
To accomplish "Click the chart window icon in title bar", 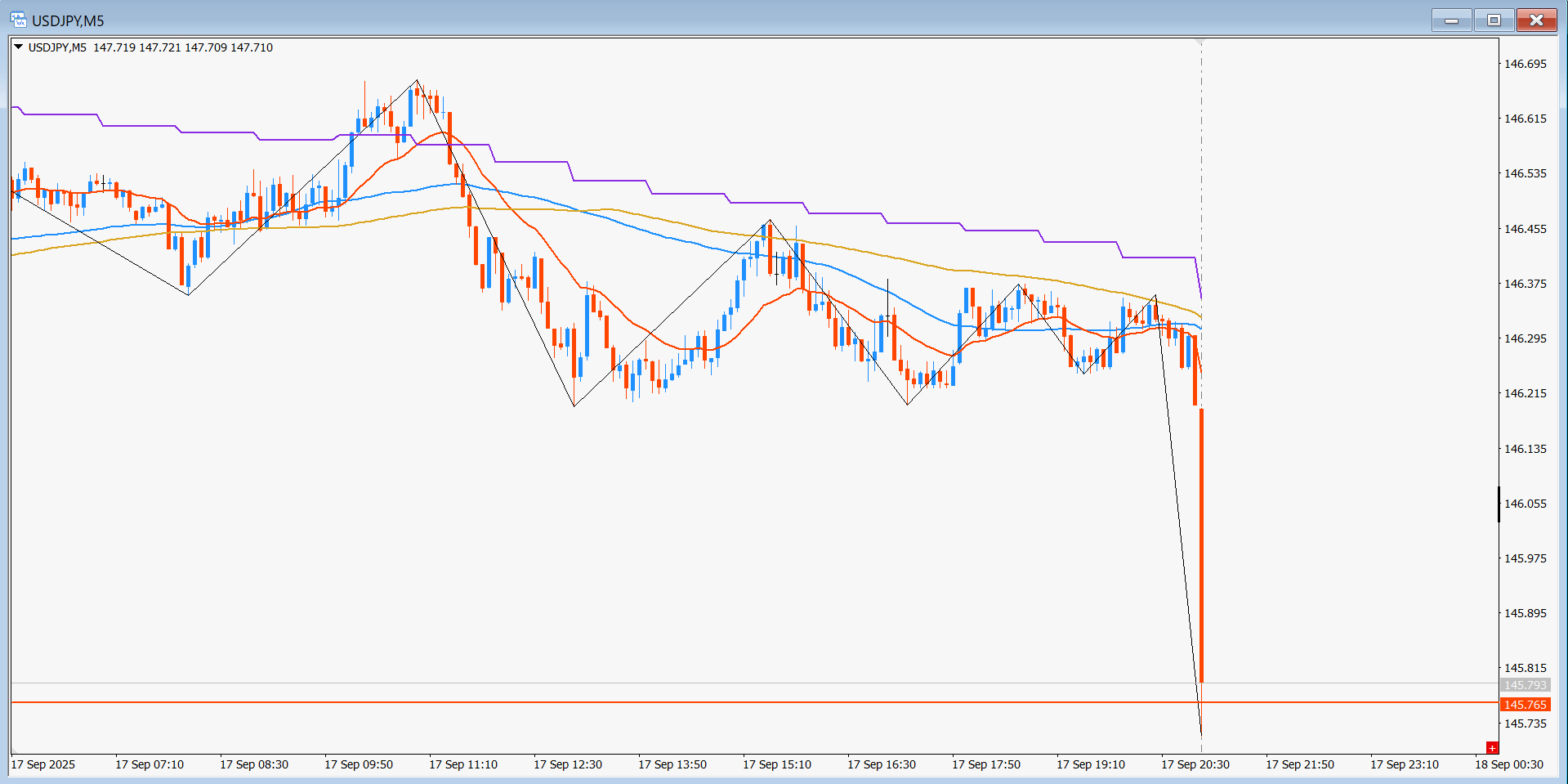I will (18, 20).
